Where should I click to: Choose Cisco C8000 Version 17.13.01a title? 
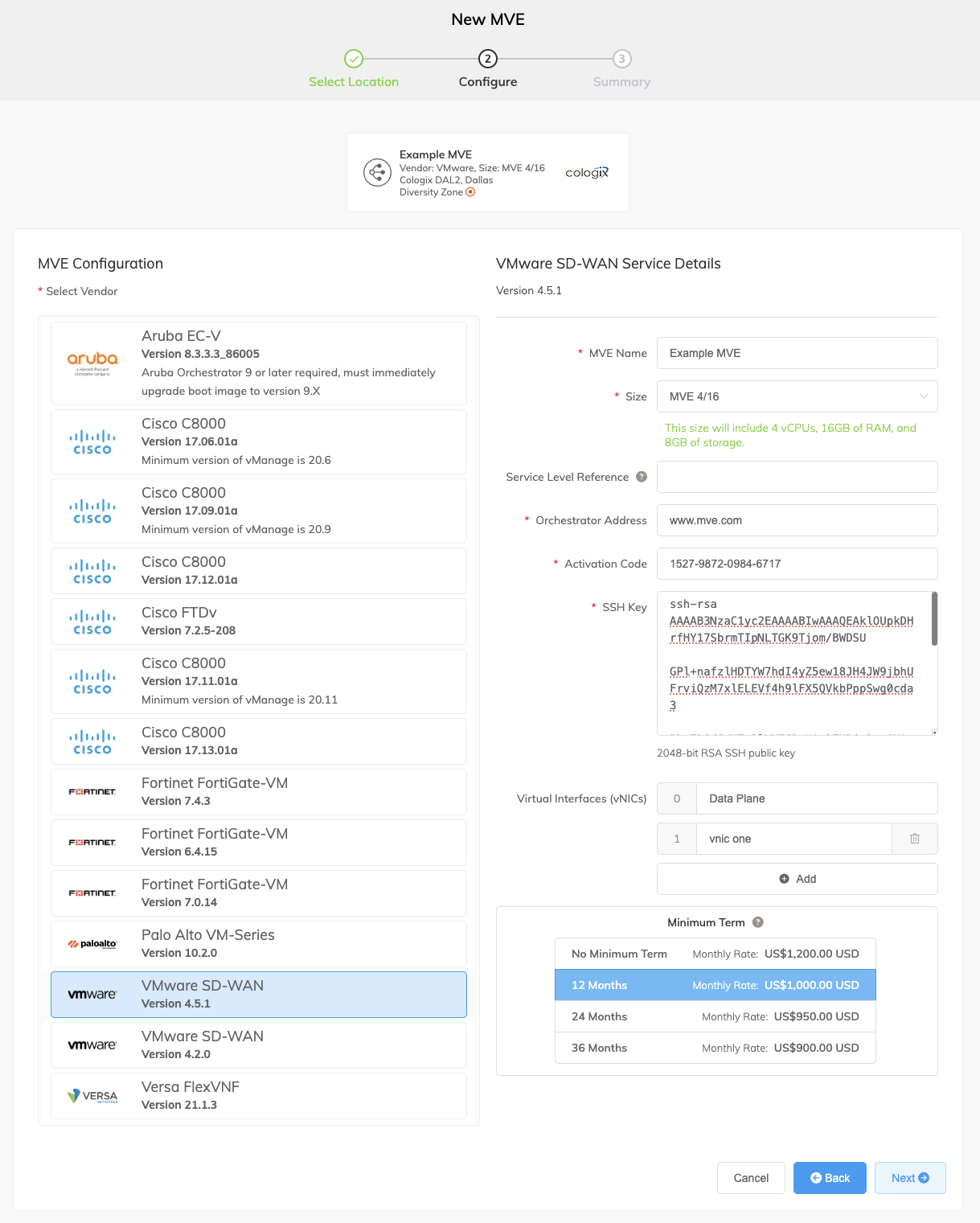coord(183,733)
